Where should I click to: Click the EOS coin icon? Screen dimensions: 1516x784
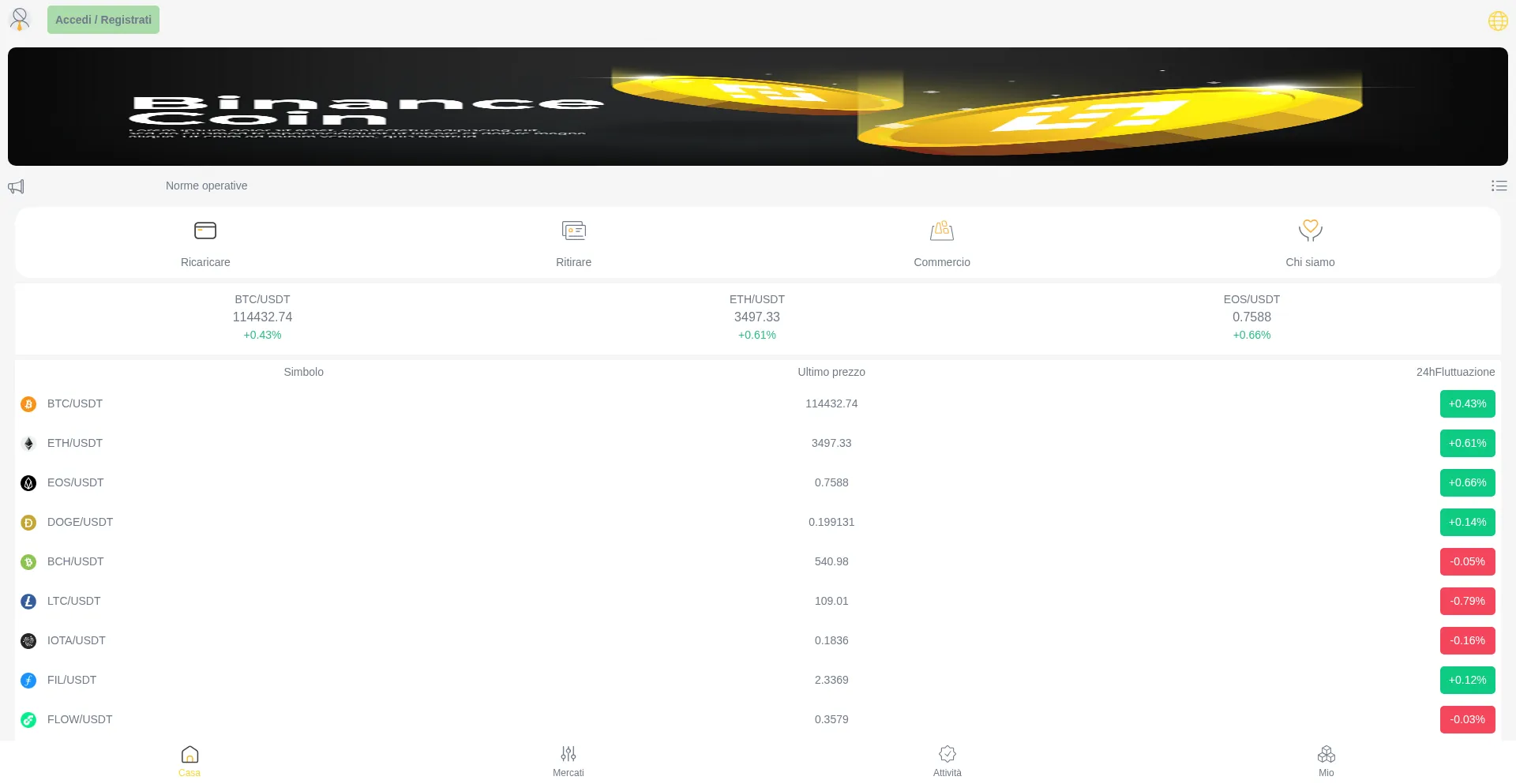pyautogui.click(x=28, y=483)
